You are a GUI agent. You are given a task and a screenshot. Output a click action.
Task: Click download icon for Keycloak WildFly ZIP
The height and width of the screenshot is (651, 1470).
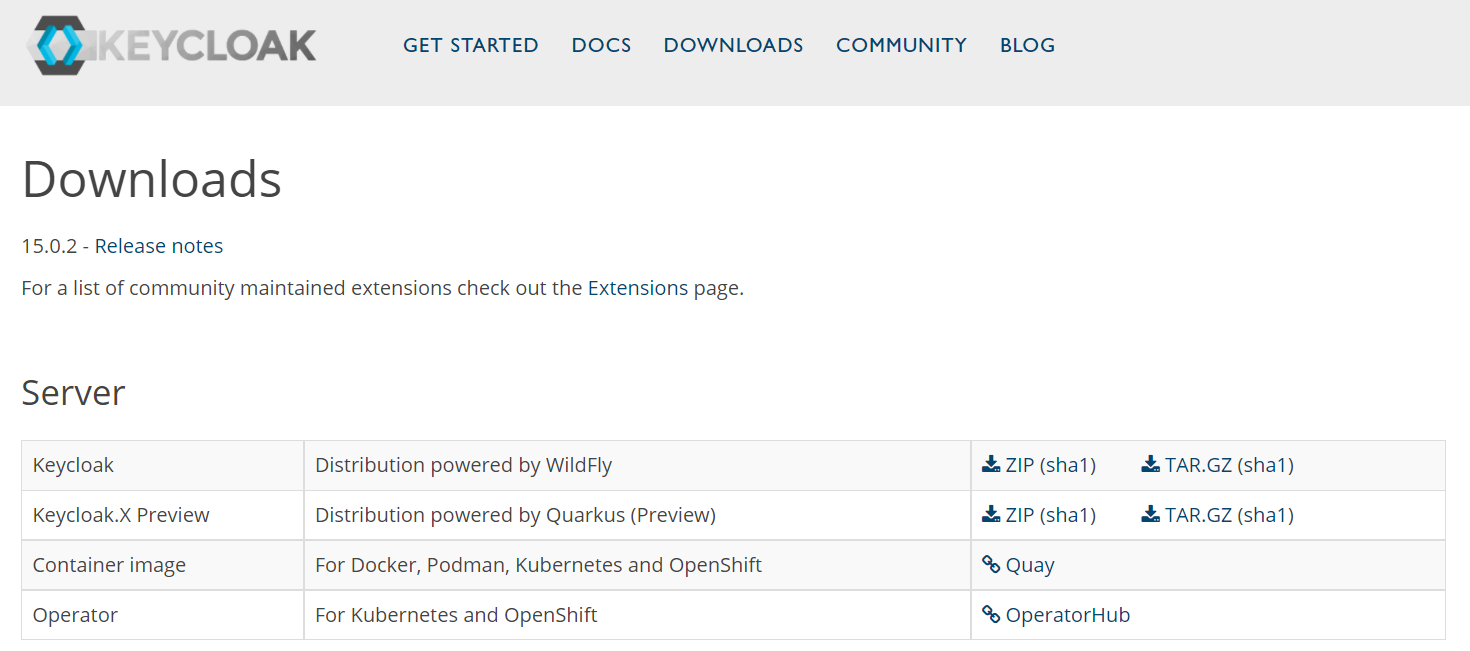click(x=991, y=464)
